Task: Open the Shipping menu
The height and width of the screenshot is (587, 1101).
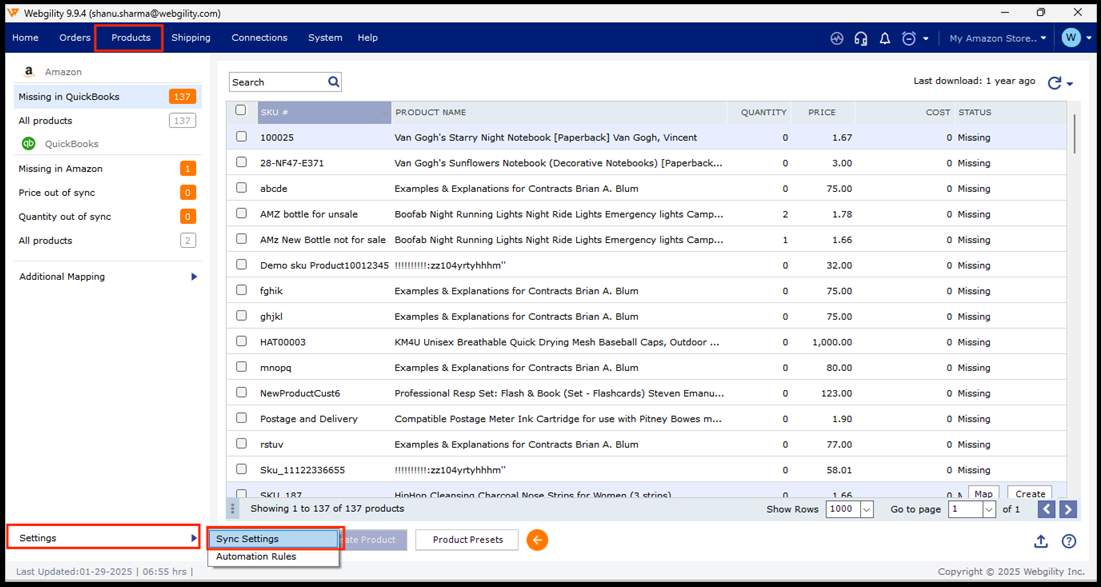Action: 190,38
